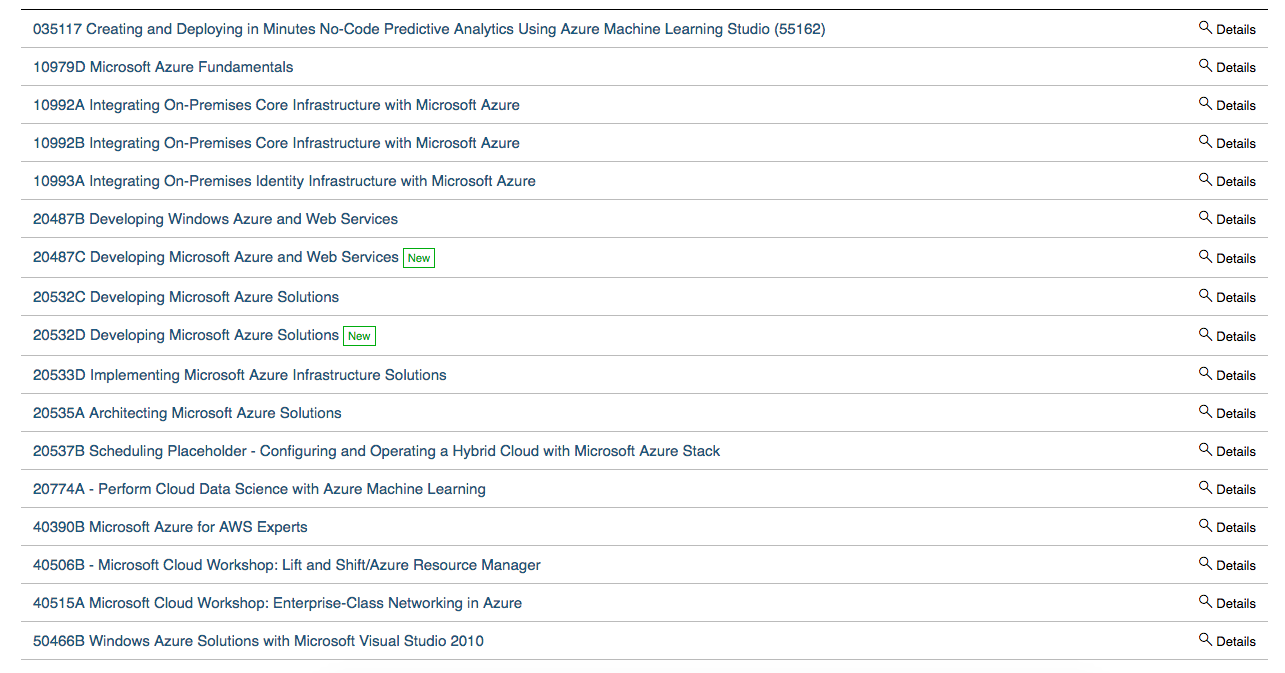View Details text for course 40515A

pos(1236,604)
